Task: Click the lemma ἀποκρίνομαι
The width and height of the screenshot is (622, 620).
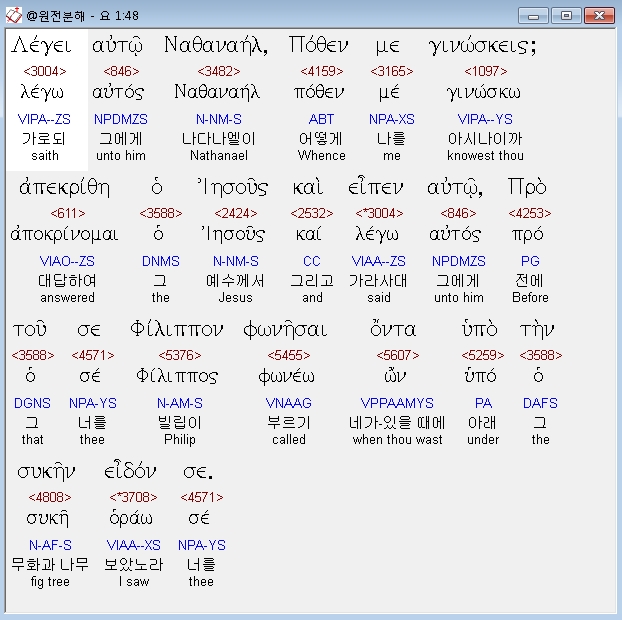Action: pyautogui.click(x=64, y=234)
